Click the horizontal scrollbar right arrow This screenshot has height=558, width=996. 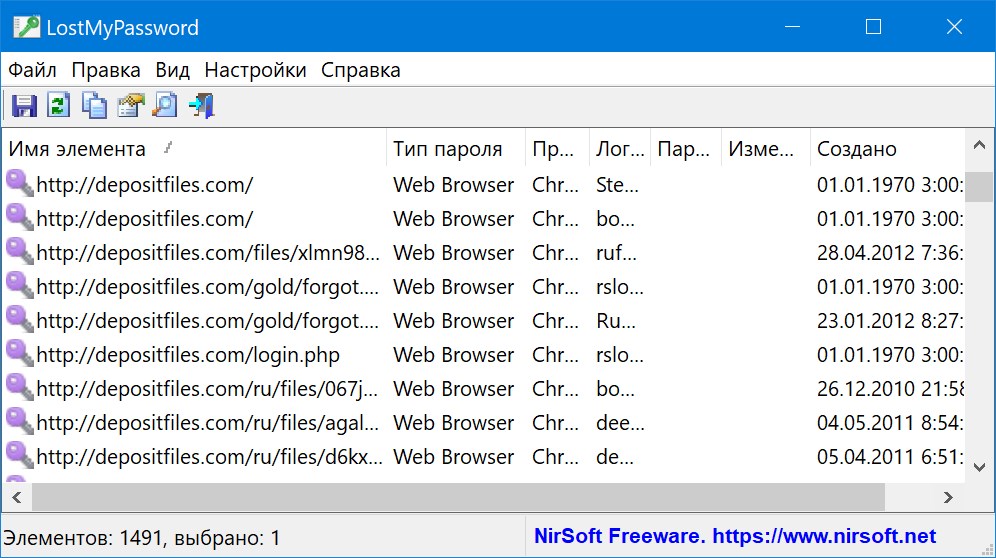(947, 496)
